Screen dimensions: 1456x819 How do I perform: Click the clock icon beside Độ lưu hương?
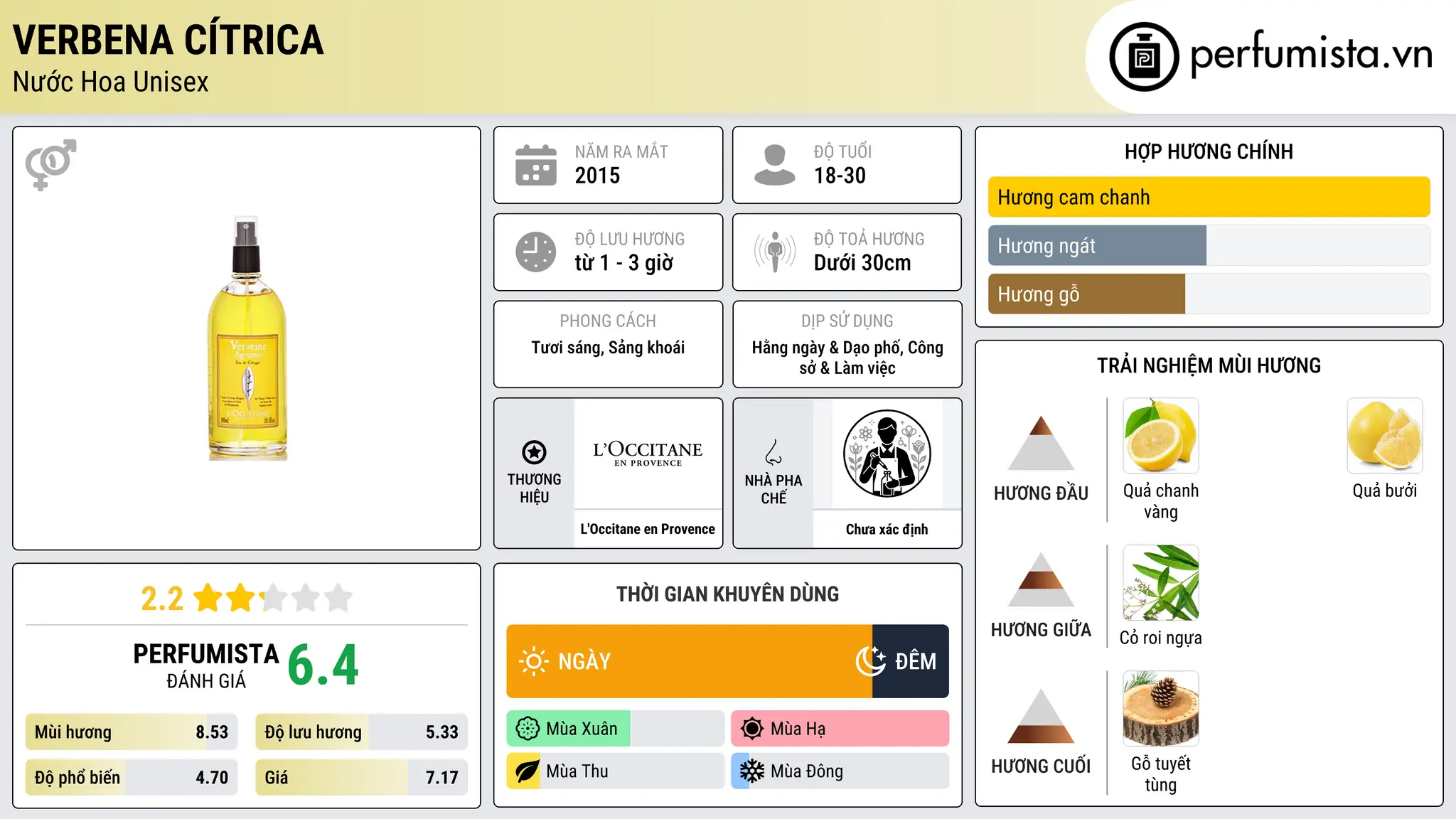pos(536,252)
